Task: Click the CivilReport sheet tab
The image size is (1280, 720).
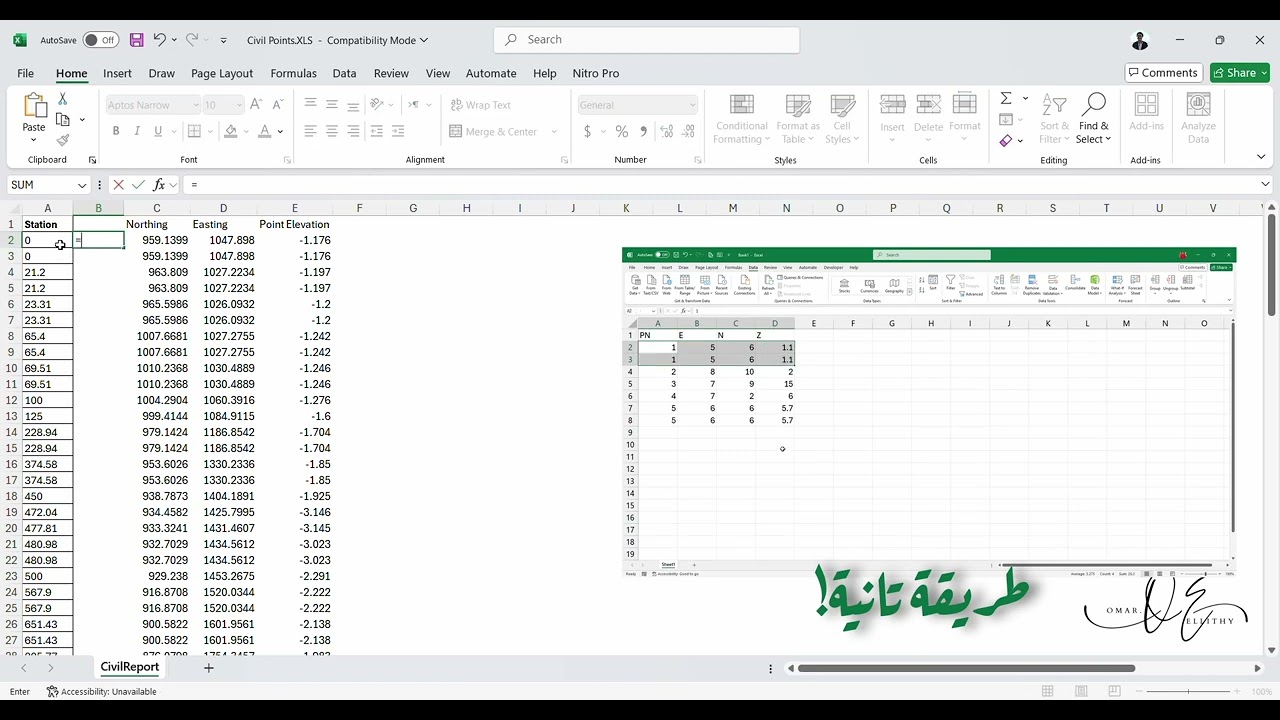Action: 129,667
